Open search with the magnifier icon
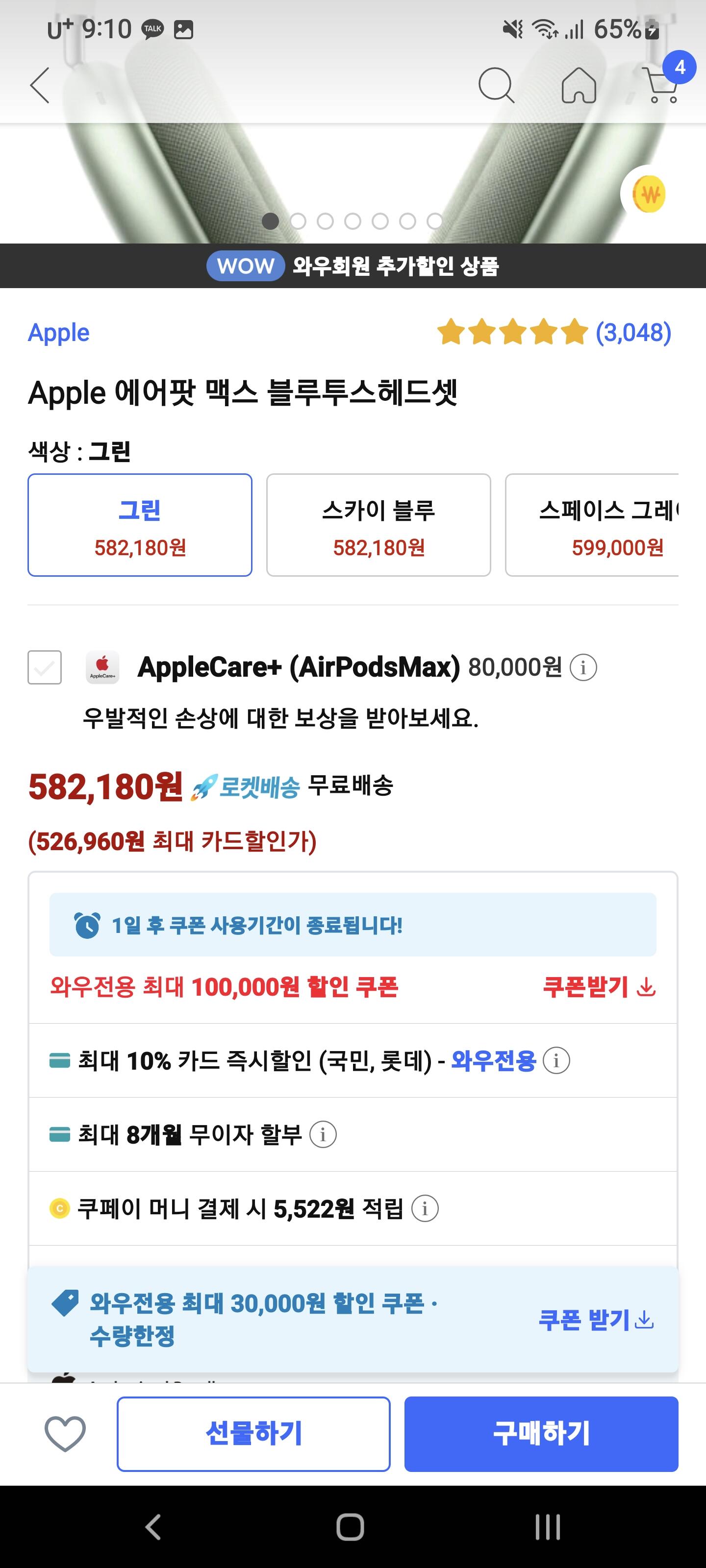 [496, 85]
